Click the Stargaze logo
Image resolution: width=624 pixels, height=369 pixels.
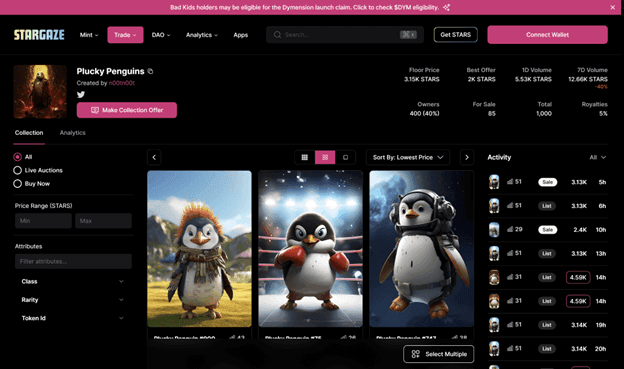coord(39,35)
